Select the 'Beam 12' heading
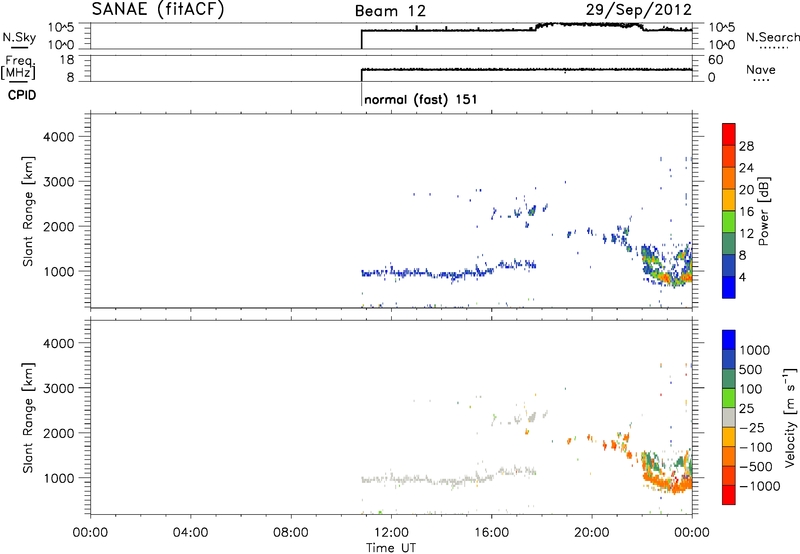This screenshot has height=554, width=800. pyautogui.click(x=390, y=11)
